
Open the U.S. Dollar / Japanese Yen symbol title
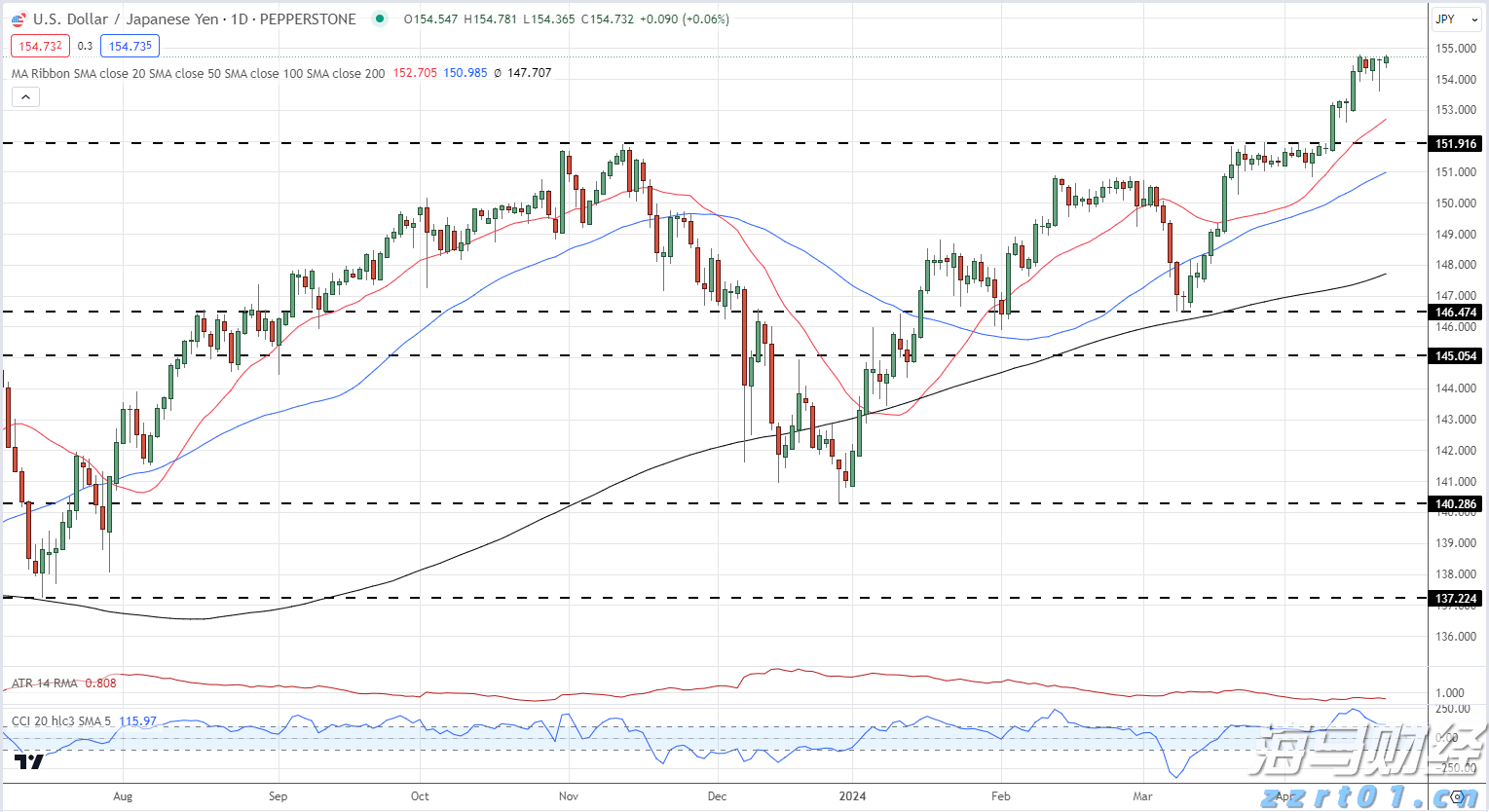pyautogui.click(x=195, y=18)
